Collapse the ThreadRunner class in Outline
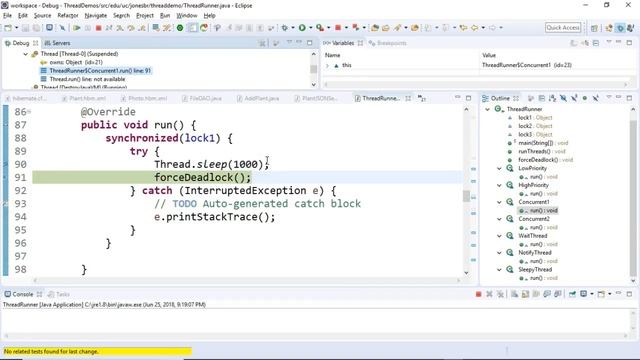The width and height of the screenshot is (640, 360). pyautogui.click(x=487, y=109)
